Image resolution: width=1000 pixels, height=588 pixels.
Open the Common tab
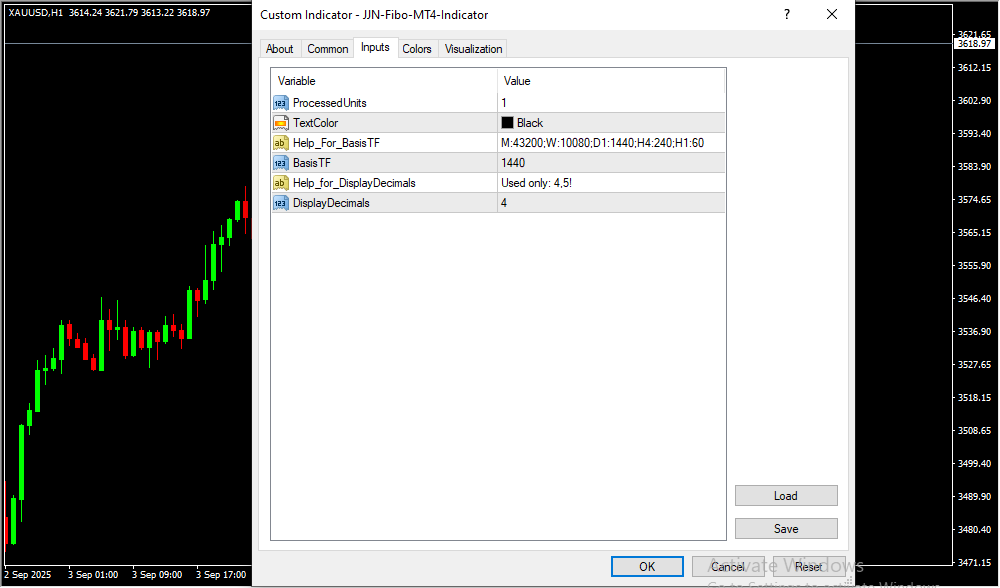[x=328, y=49]
